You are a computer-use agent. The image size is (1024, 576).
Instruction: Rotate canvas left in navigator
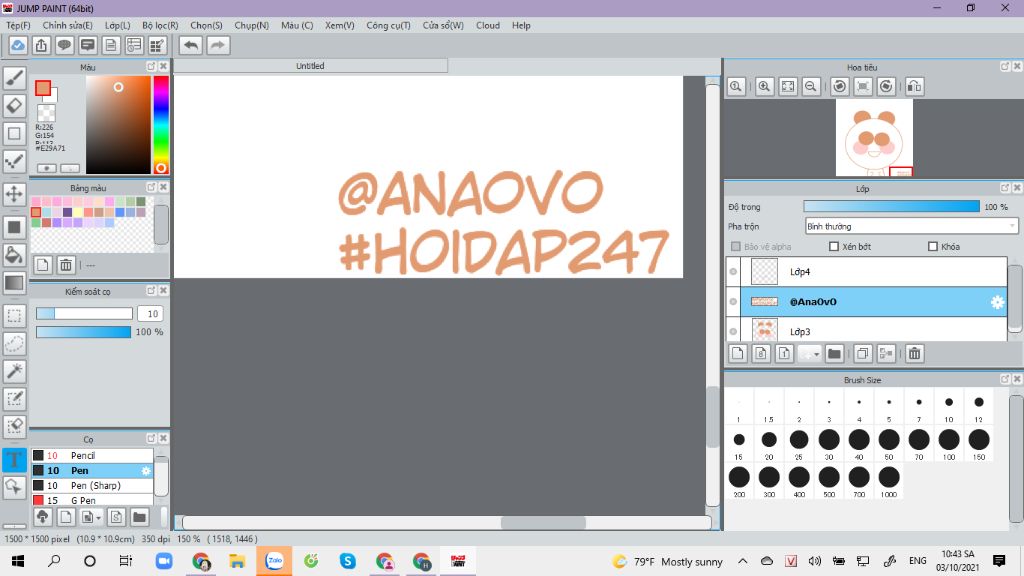tap(840, 86)
